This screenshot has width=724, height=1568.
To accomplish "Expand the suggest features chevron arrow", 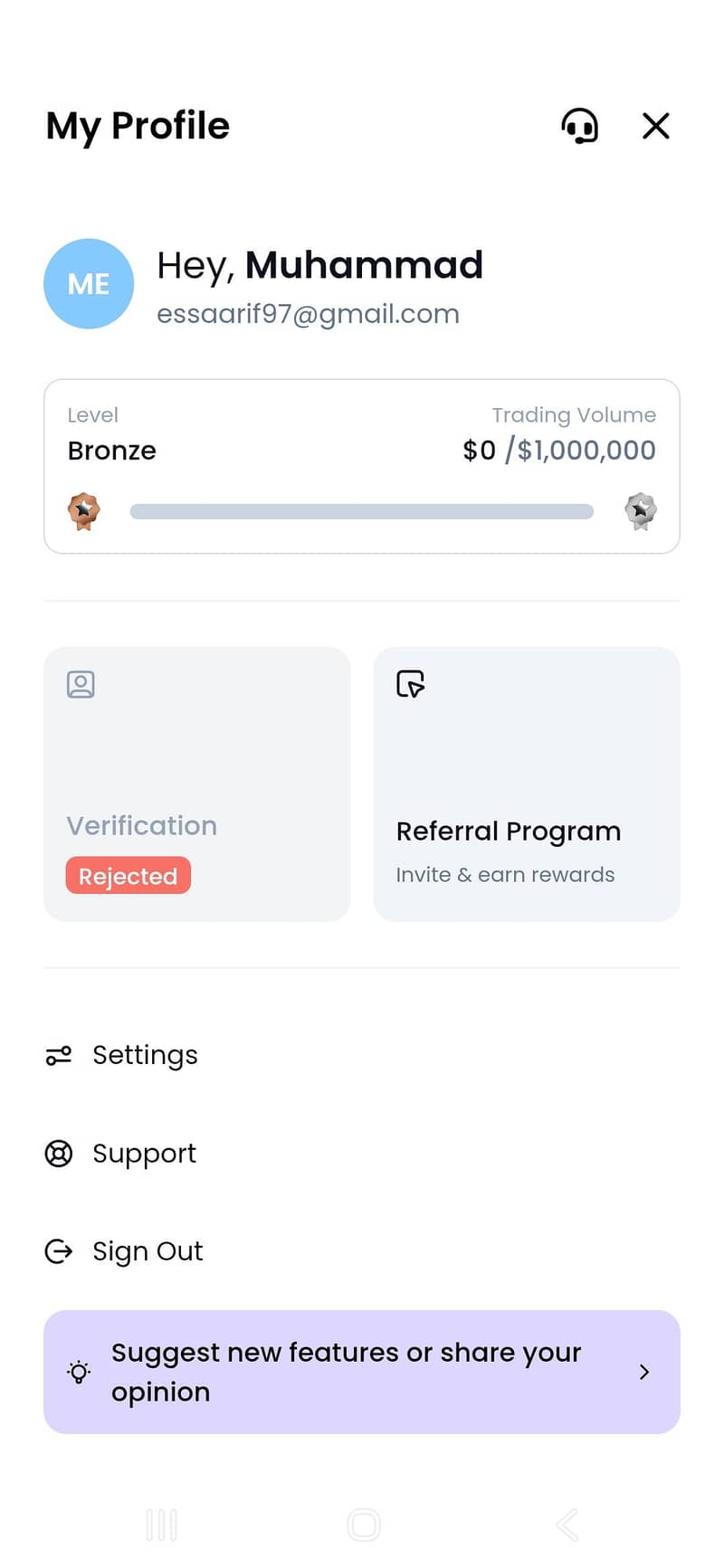I will coord(644,1373).
